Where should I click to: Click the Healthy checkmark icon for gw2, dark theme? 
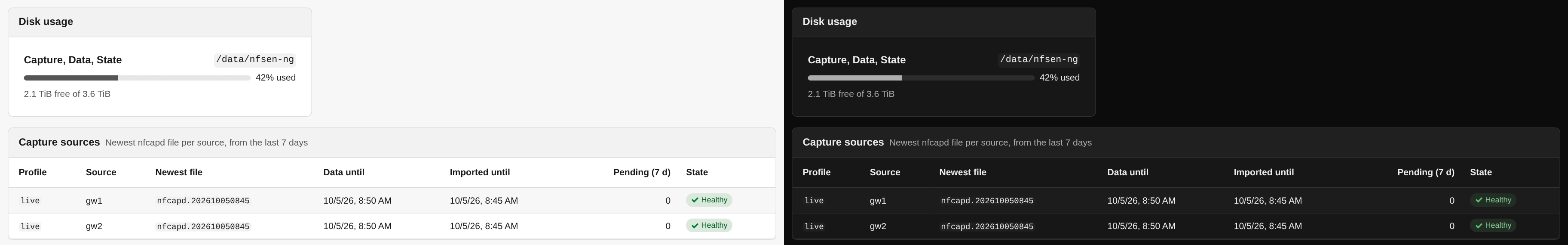(1479, 226)
